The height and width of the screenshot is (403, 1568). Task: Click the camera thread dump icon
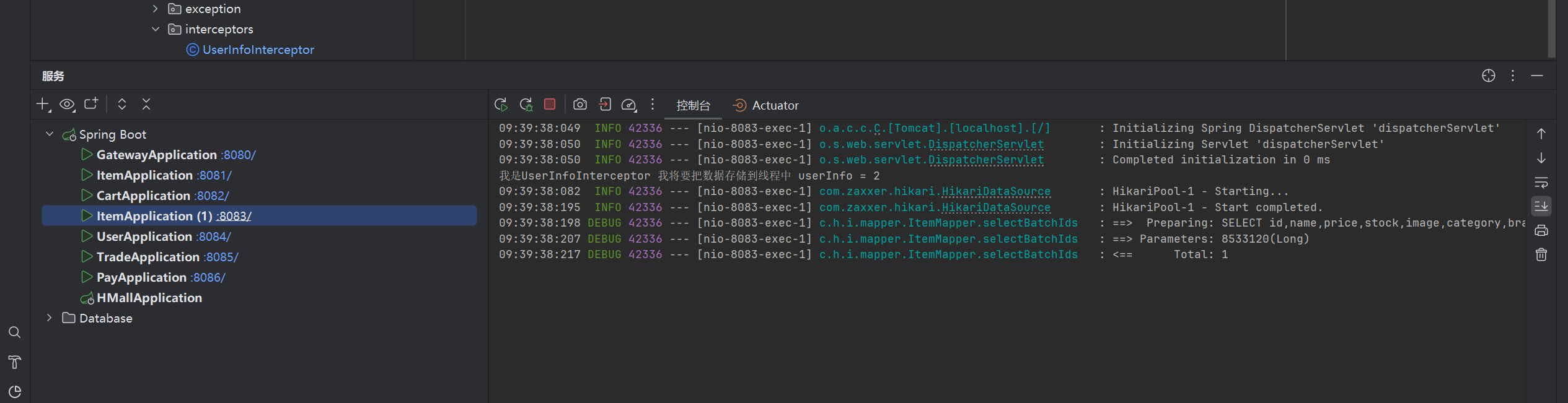point(579,105)
